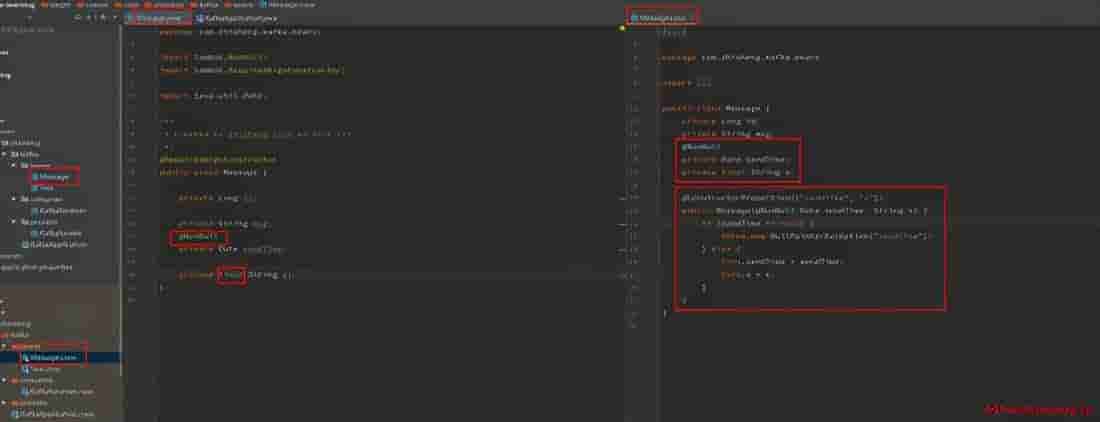This screenshot has height=422, width=1100.
Task: Switch to the KafkaApplication.java editor tab
Action: [x=240, y=18]
